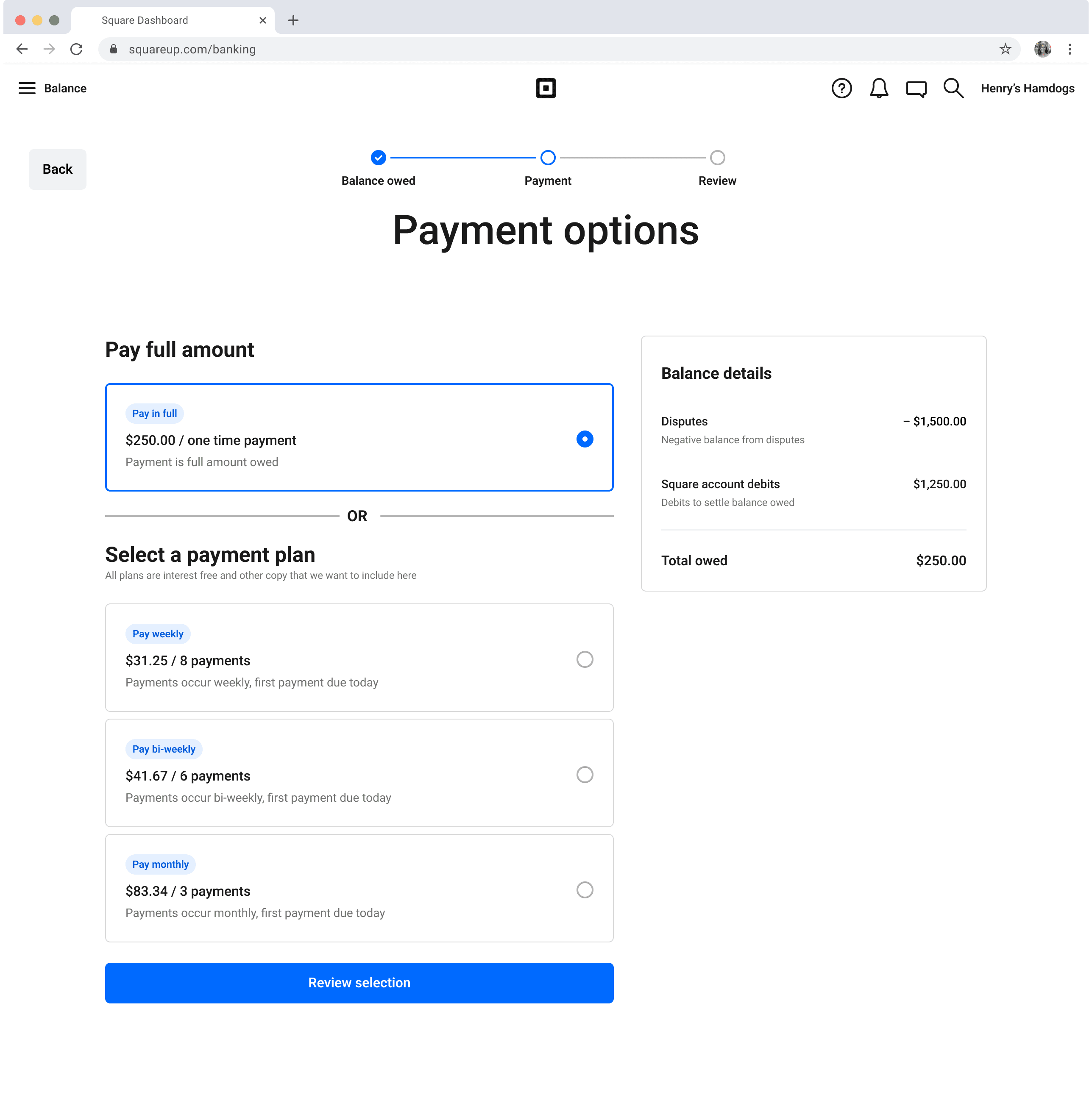This screenshot has width=1092, height=1117.
Task: Bookmark page with the star icon
Action: (x=1005, y=49)
